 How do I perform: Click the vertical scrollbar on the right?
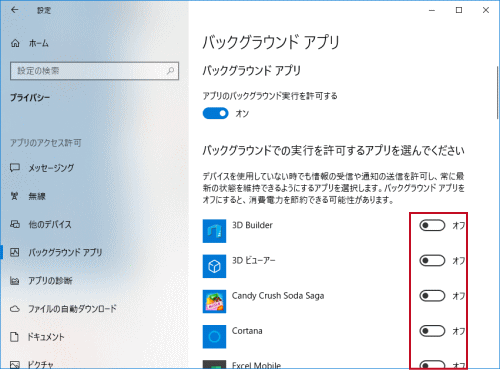click(x=497, y=93)
